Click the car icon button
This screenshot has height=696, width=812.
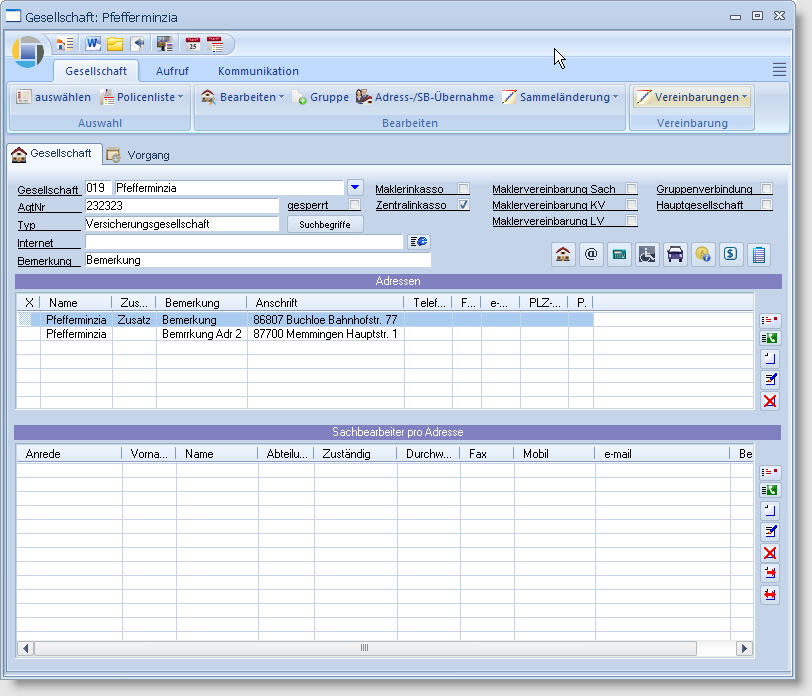tap(675, 254)
